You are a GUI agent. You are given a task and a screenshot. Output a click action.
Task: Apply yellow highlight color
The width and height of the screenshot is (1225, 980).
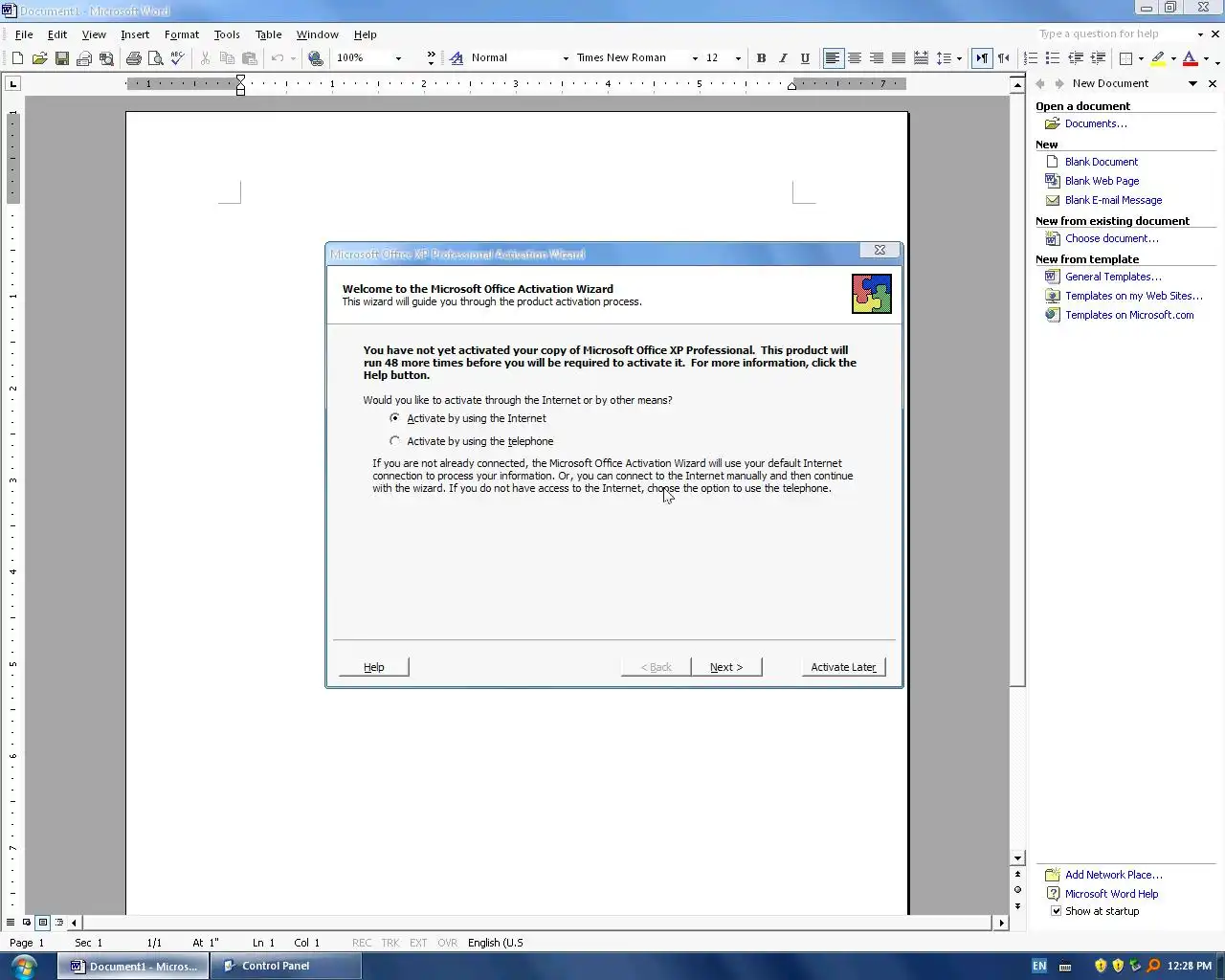point(1158,58)
